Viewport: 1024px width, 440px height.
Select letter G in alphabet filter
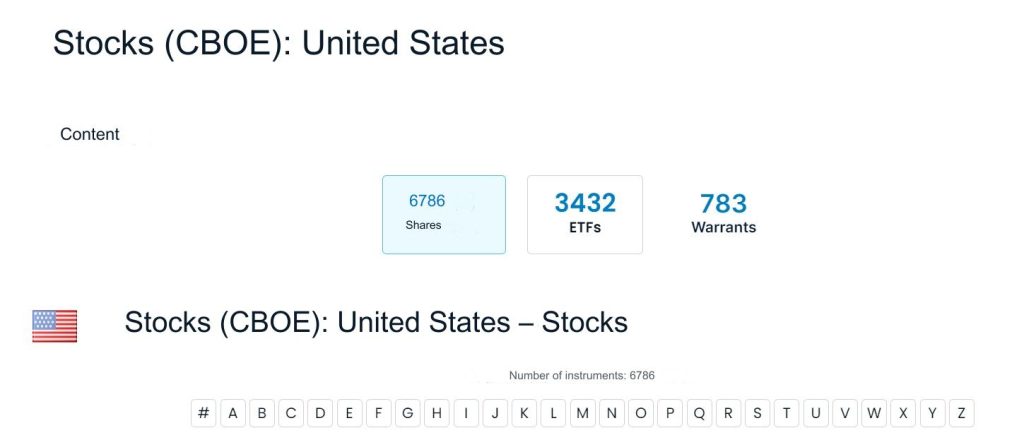pos(407,413)
